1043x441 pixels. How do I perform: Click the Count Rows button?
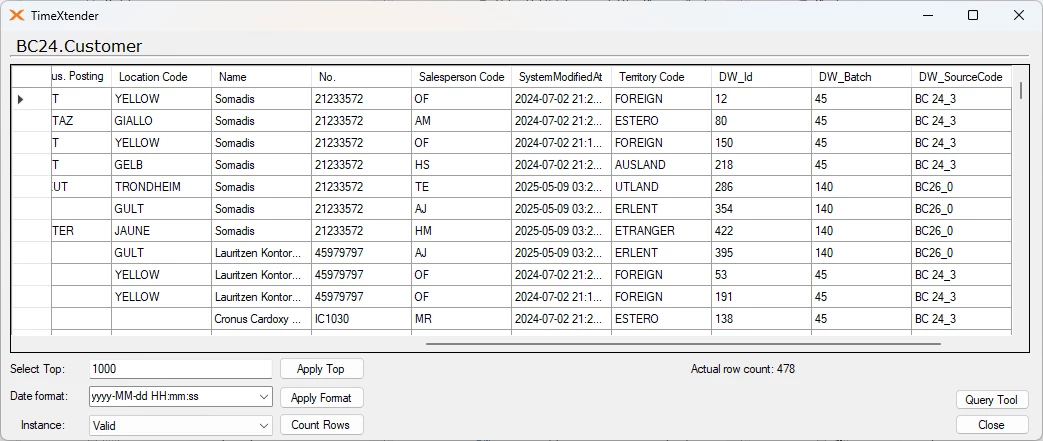(x=321, y=425)
